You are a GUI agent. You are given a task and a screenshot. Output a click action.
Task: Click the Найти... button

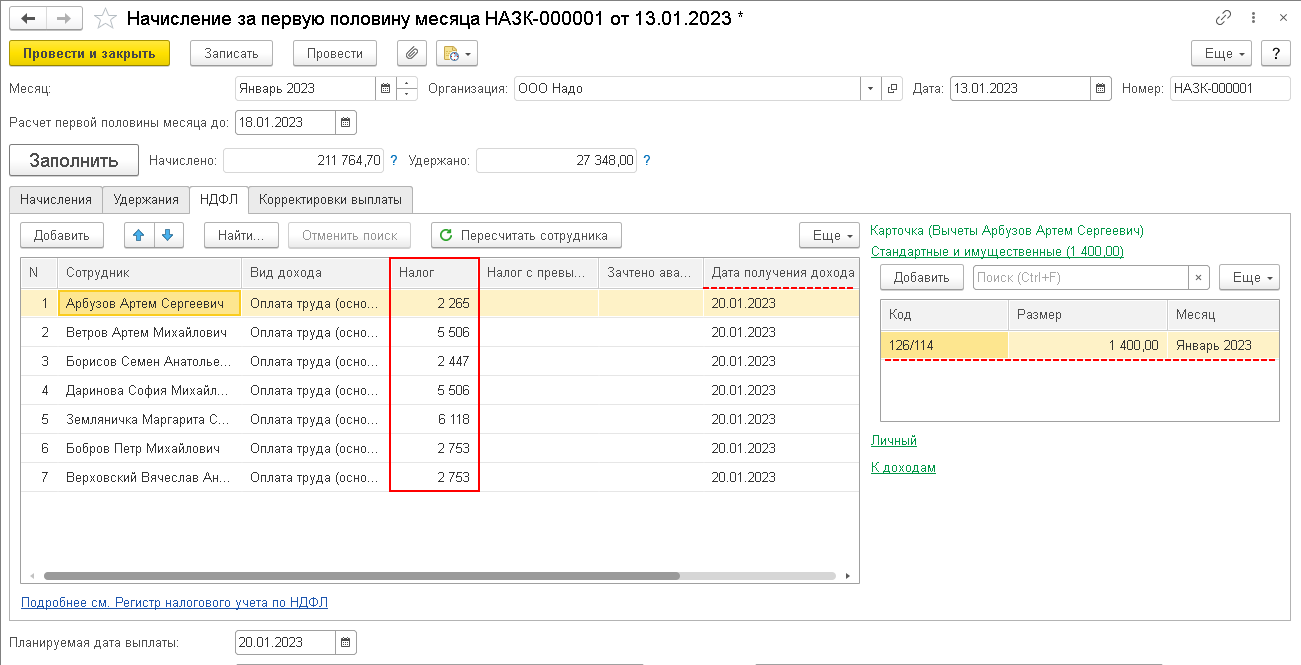click(241, 236)
